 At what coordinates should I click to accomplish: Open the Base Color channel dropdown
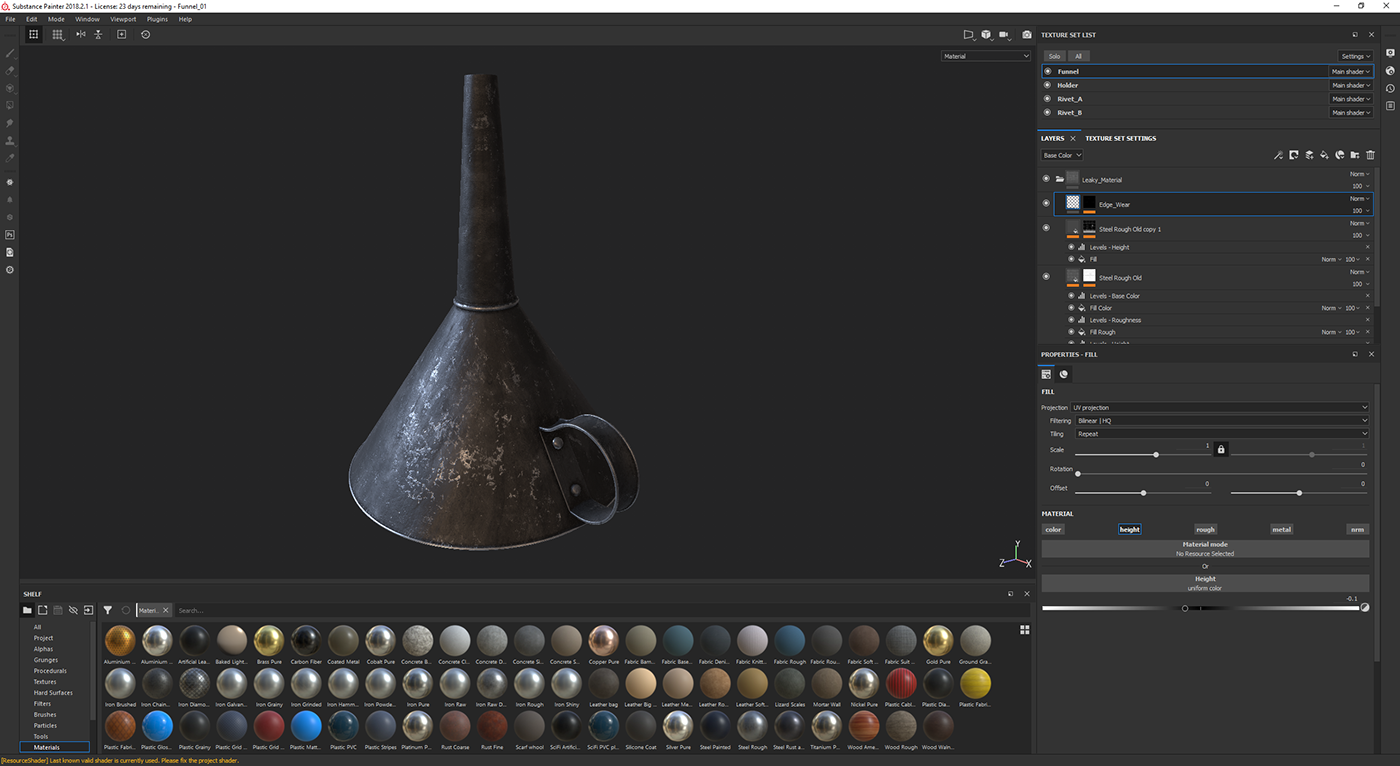pos(1062,155)
